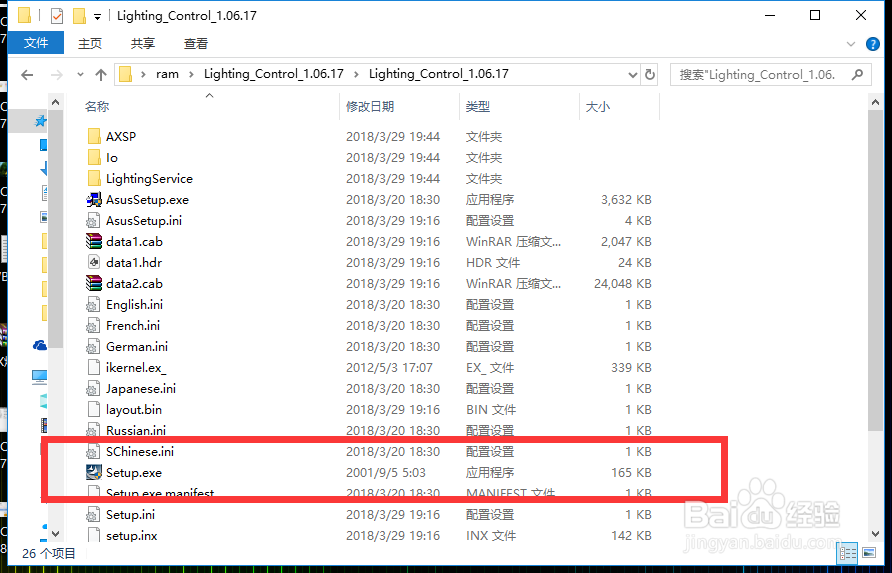The width and height of the screenshot is (892, 573).
Task: Navigate to first Lighting_Control_1.06.17 breadcrumb
Action: (x=274, y=75)
